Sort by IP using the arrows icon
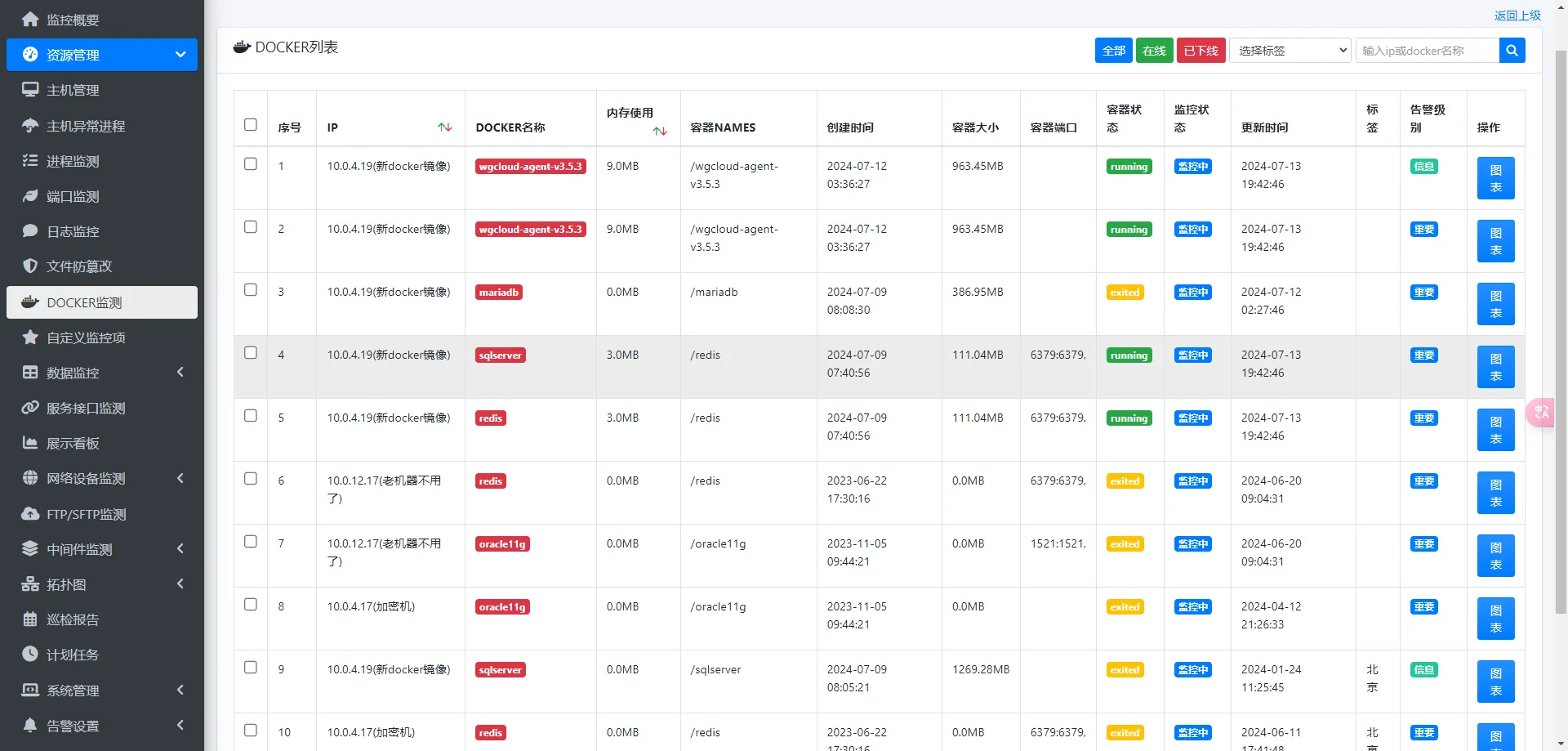The height and width of the screenshot is (751, 1568). click(x=444, y=127)
